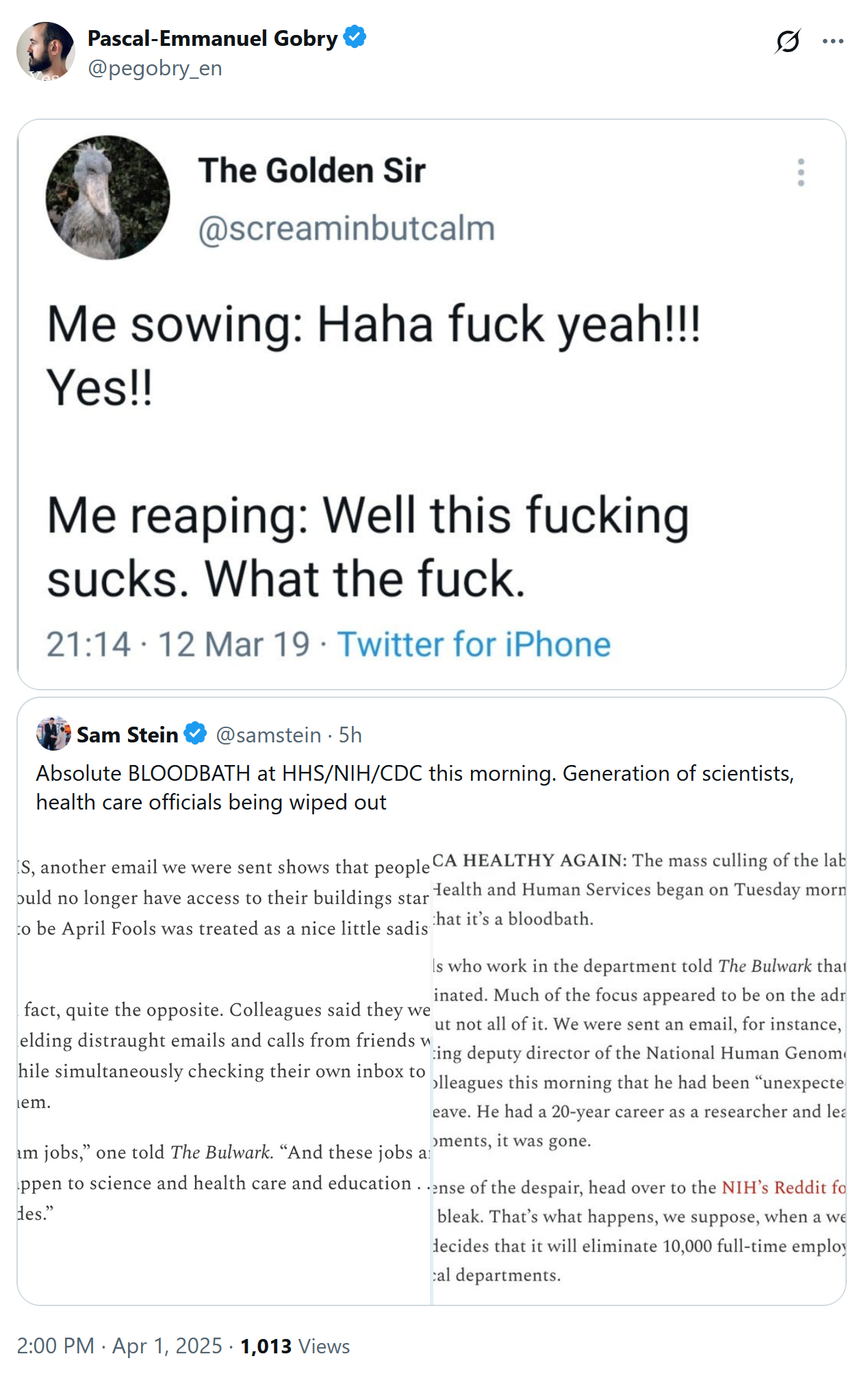This screenshot has height=1378, width=868.
Task: Click the 2:00 PM · Apr 1, 2025 timestamp
Action: point(119,1346)
